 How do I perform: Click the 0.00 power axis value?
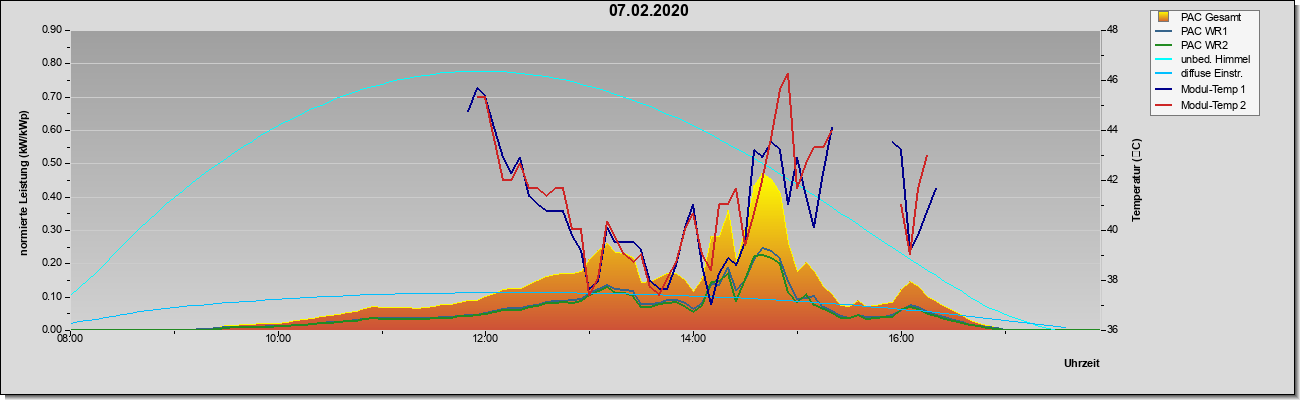pos(51,329)
